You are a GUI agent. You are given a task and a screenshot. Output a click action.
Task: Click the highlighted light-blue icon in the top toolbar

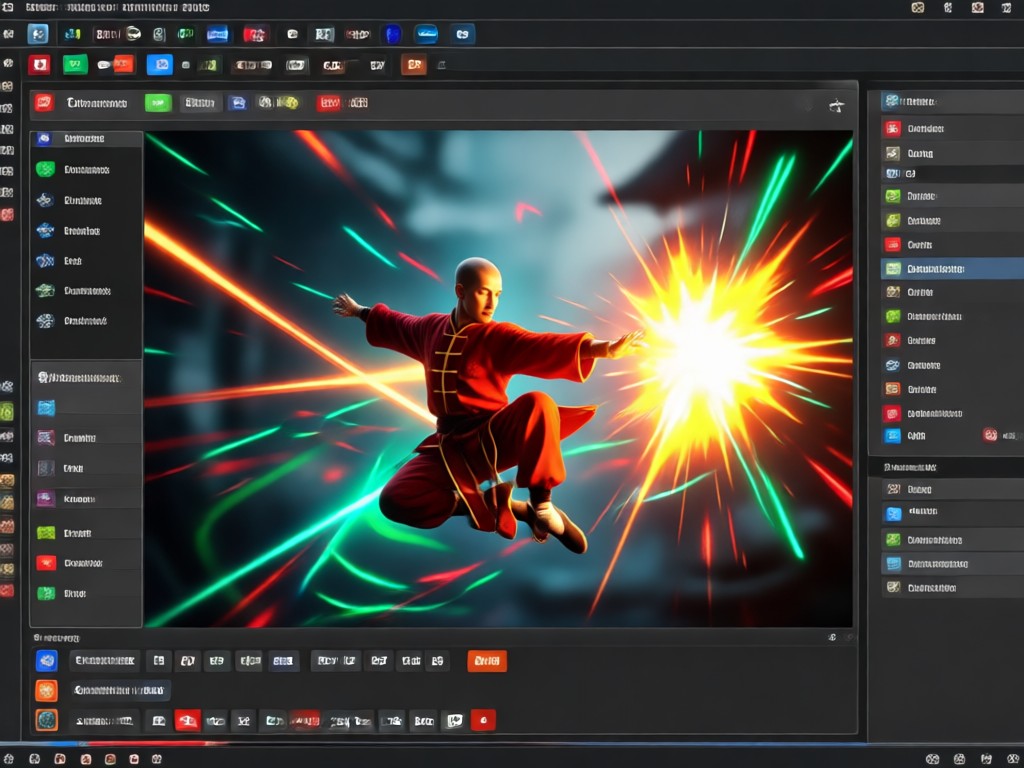point(38,34)
